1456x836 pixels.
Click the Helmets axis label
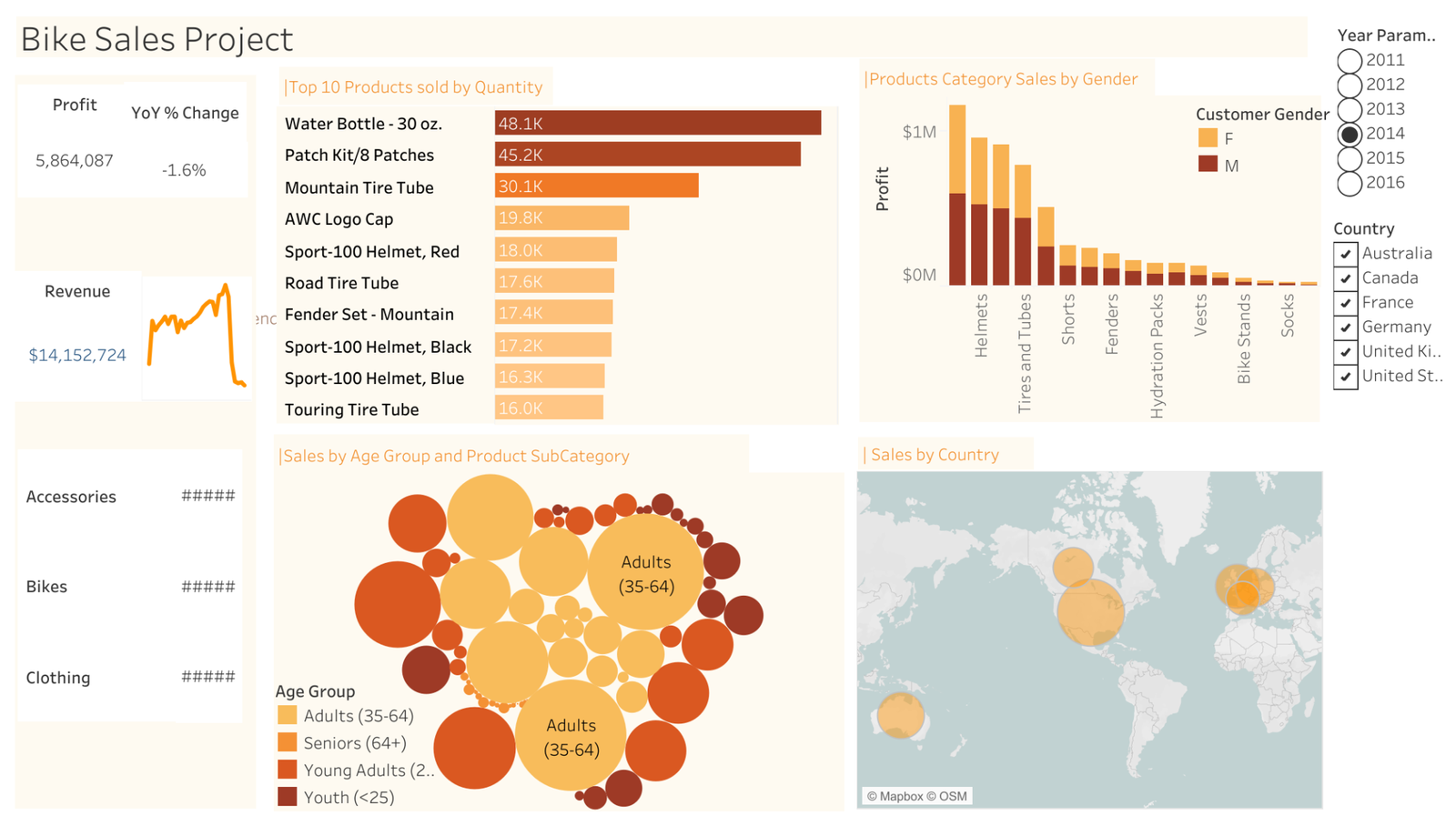pyautogui.click(x=980, y=325)
